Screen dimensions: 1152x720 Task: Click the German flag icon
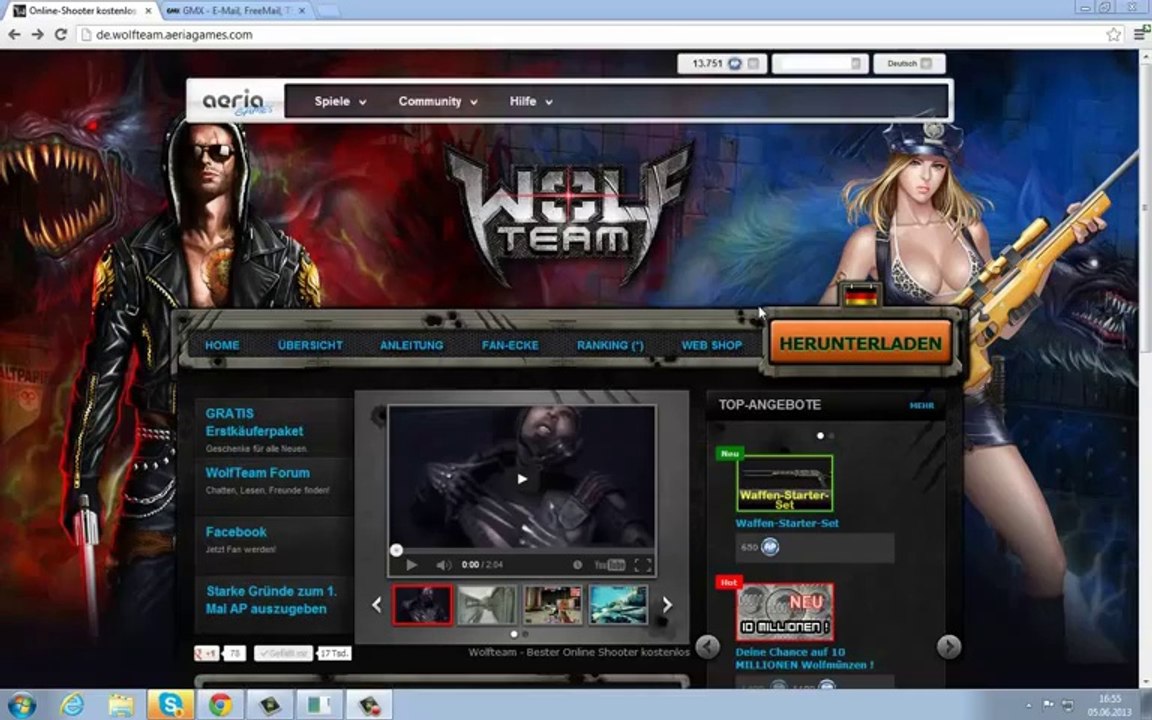(x=860, y=296)
